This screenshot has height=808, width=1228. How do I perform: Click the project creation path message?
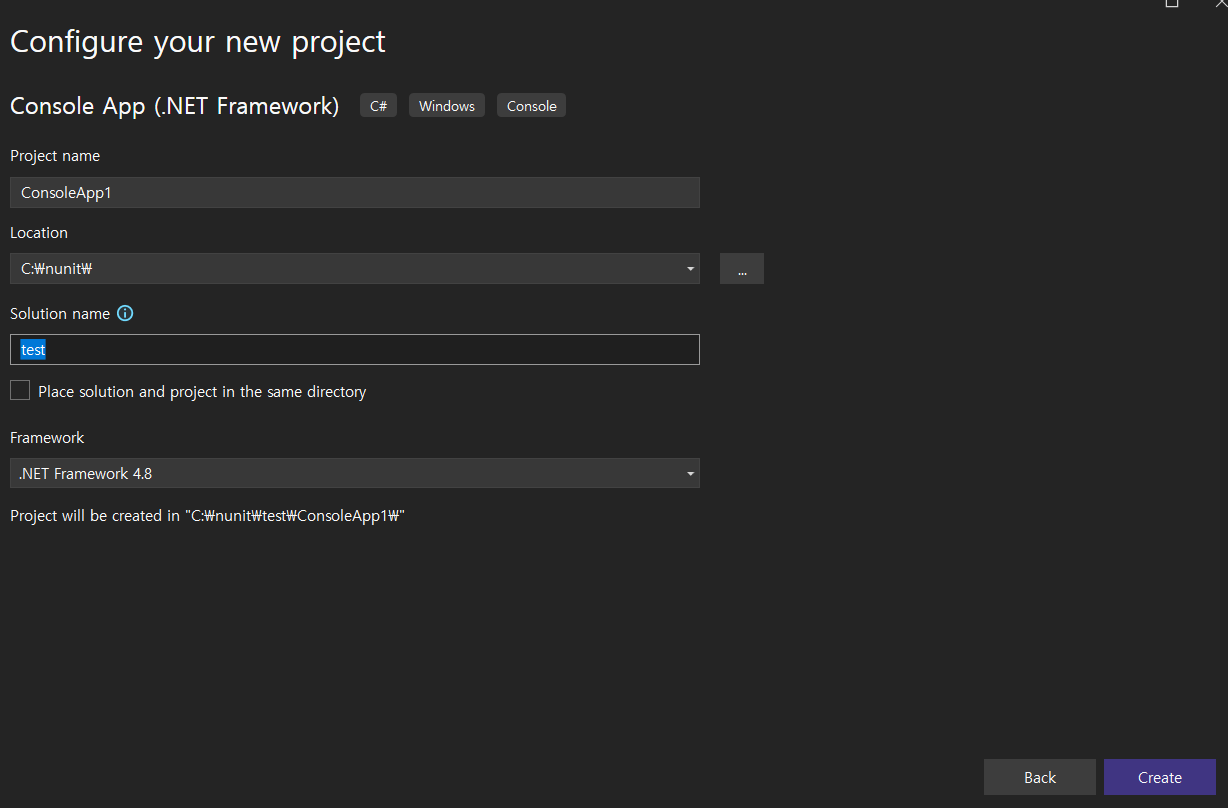tap(207, 515)
